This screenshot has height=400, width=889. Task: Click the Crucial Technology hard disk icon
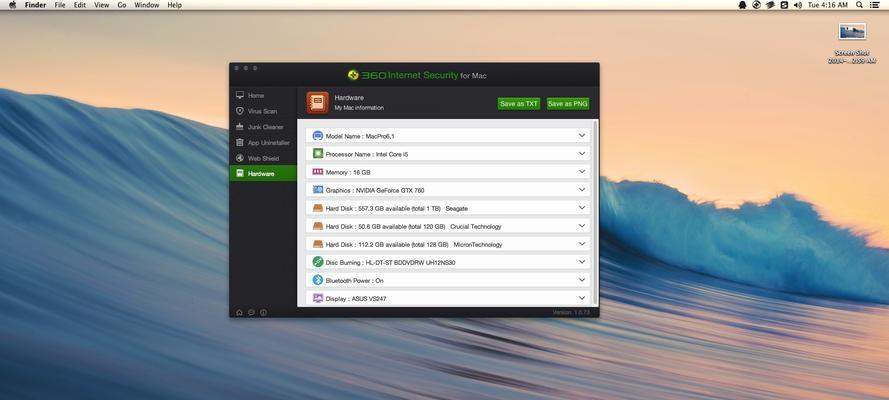click(x=318, y=226)
